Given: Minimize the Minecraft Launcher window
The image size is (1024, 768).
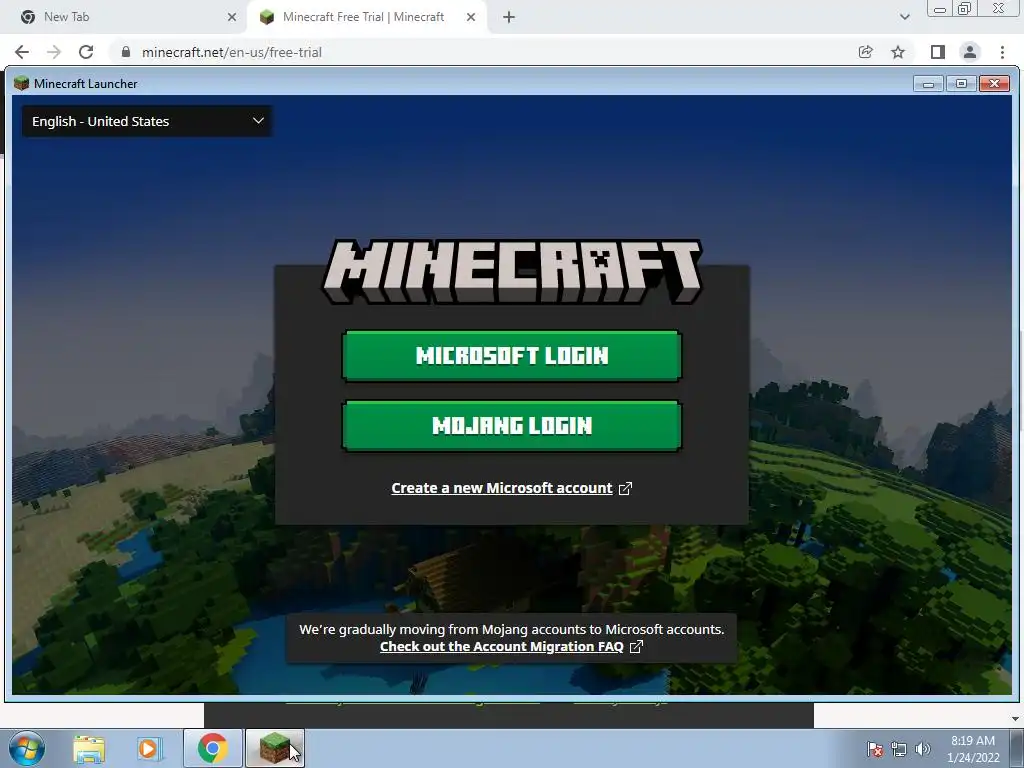Looking at the screenshot, I should coord(928,84).
